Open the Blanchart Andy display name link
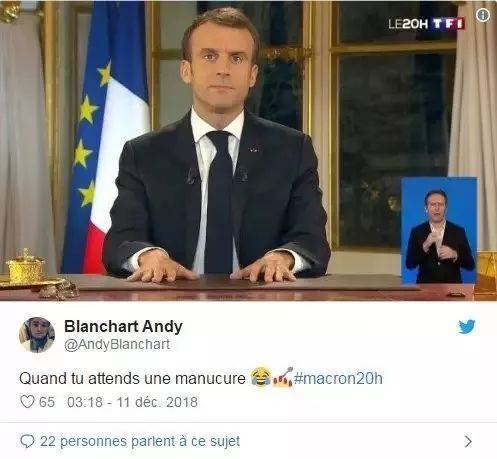 coord(123,326)
